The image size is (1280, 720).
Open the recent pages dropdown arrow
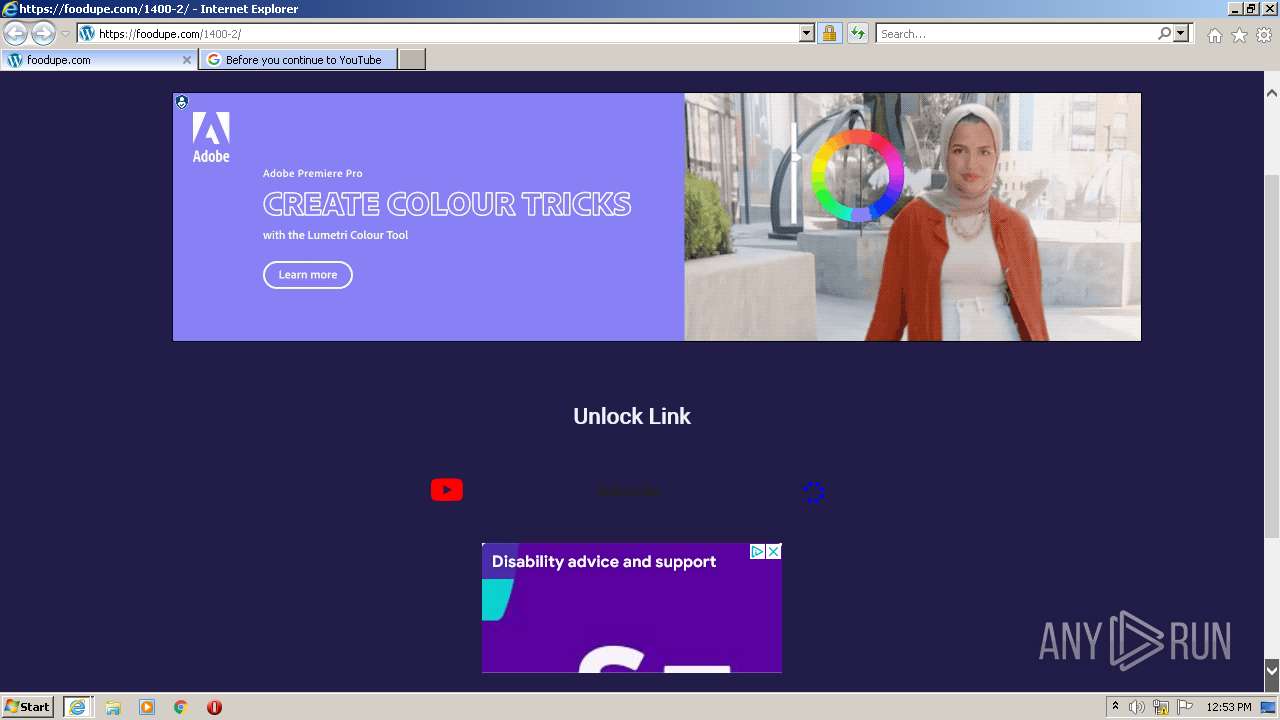[66, 34]
